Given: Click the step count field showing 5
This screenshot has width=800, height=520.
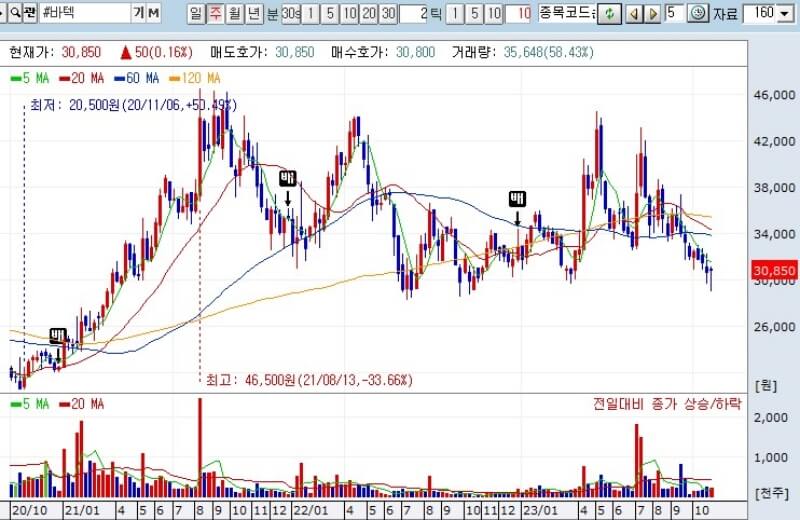Looking at the screenshot, I should 673,13.
